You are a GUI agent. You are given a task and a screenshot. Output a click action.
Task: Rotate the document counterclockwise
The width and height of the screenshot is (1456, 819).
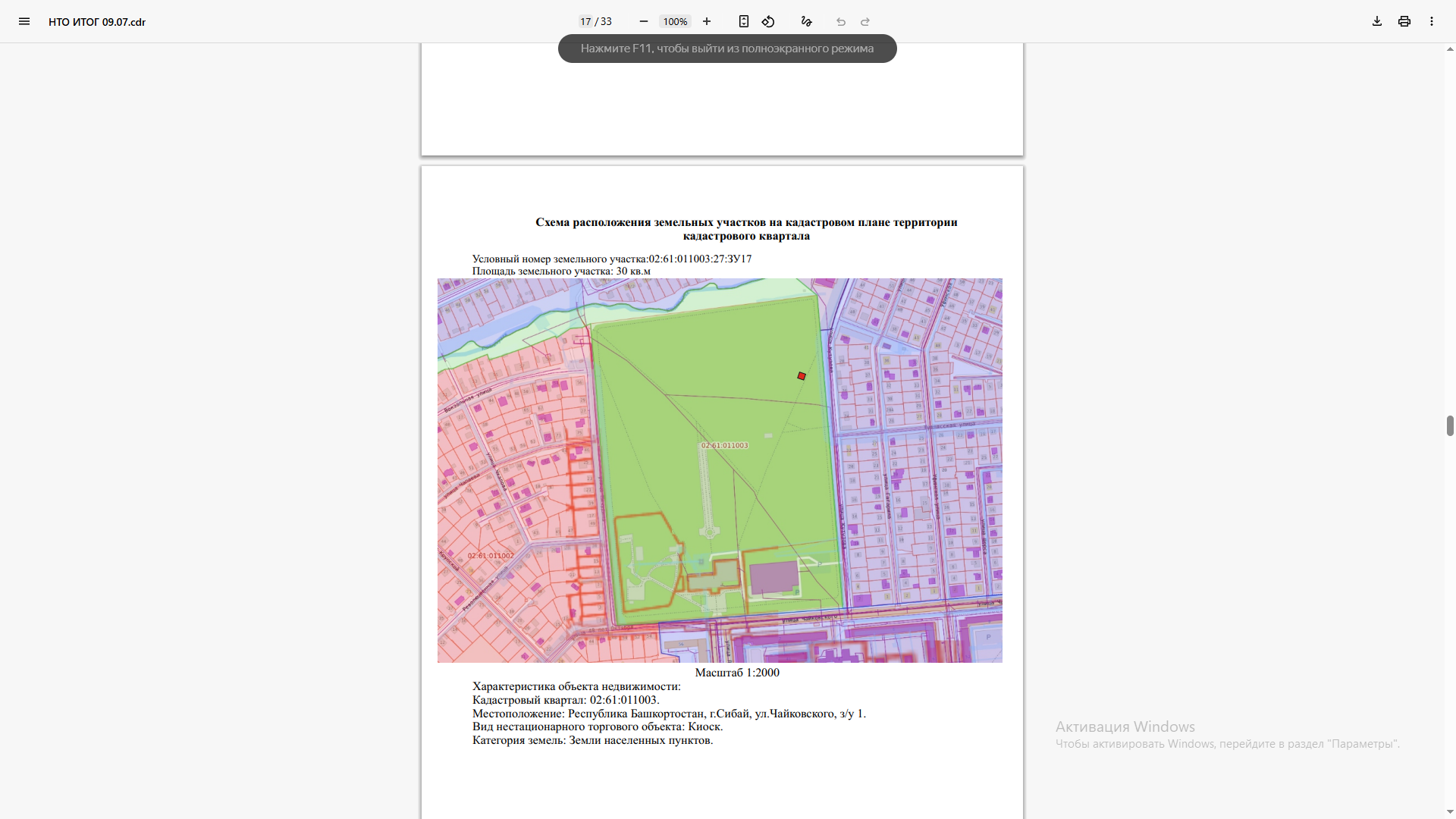click(768, 21)
